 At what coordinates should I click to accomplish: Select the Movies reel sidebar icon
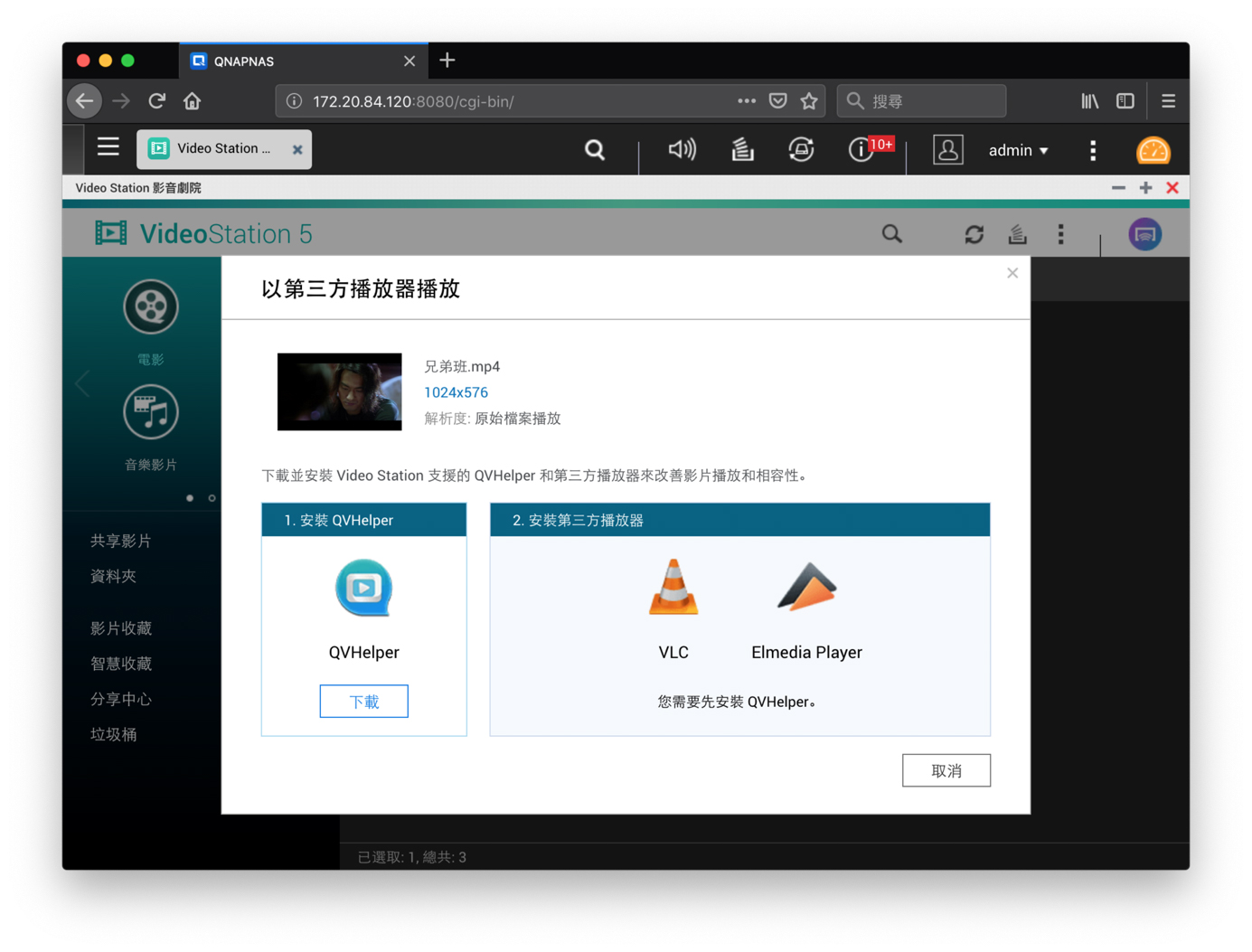pyautogui.click(x=151, y=306)
